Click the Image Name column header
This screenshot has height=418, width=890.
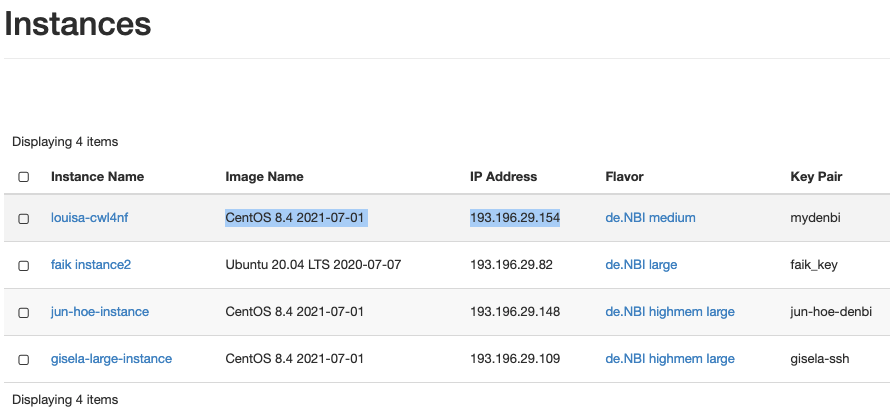click(265, 177)
